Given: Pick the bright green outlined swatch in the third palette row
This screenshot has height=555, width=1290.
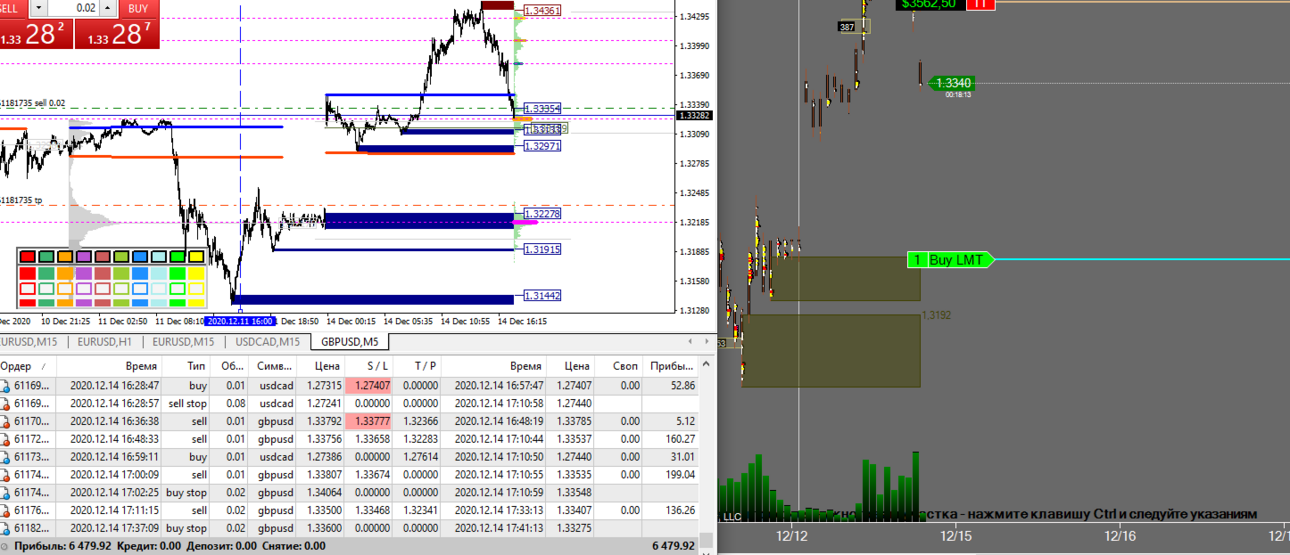Looking at the screenshot, I should pos(178,289).
